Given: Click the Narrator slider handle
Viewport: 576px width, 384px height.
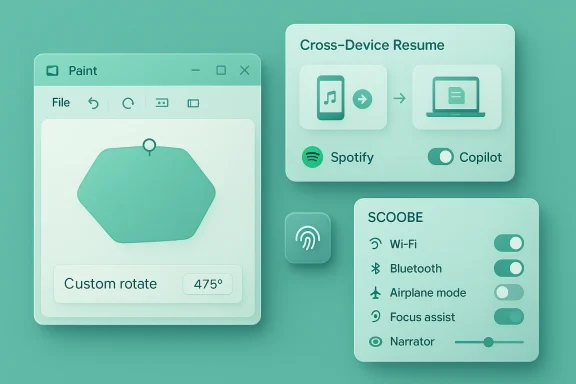Looking at the screenshot, I should coord(488,342).
